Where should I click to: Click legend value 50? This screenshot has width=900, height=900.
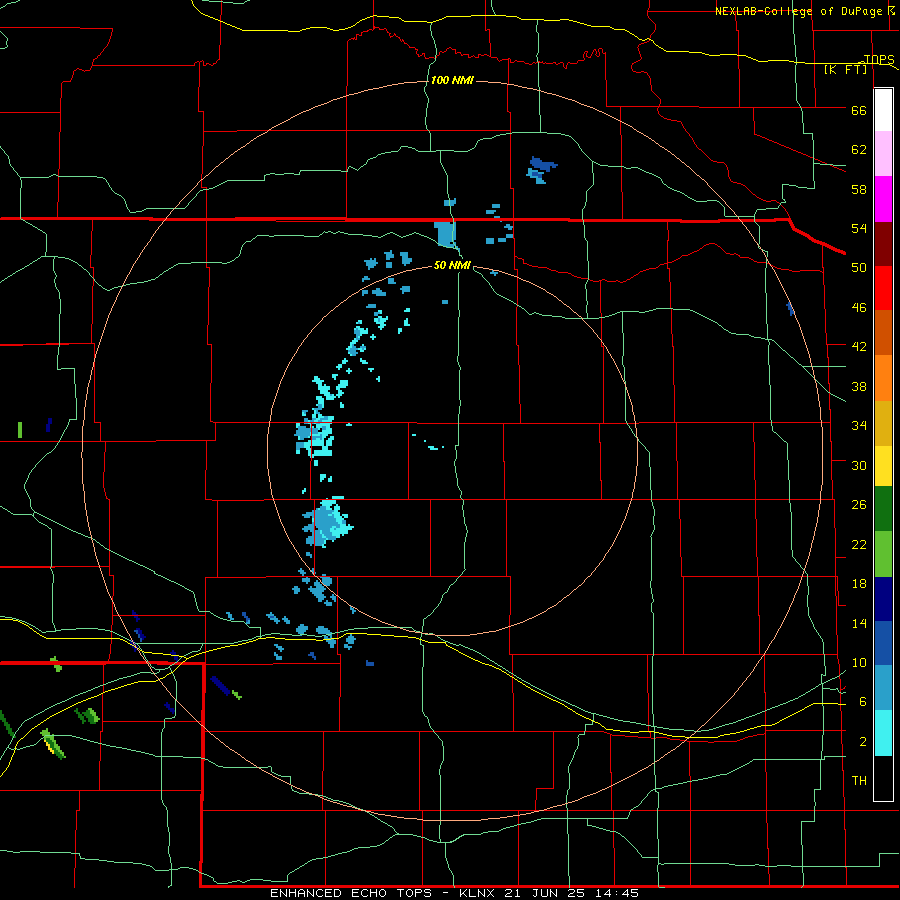click(x=859, y=268)
